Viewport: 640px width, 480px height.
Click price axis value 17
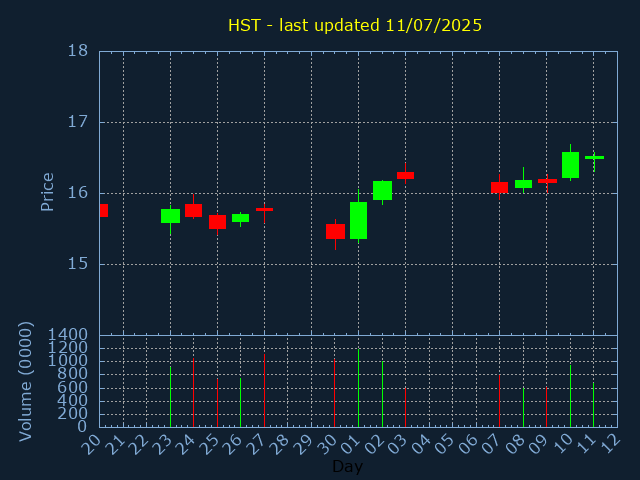tap(78, 122)
